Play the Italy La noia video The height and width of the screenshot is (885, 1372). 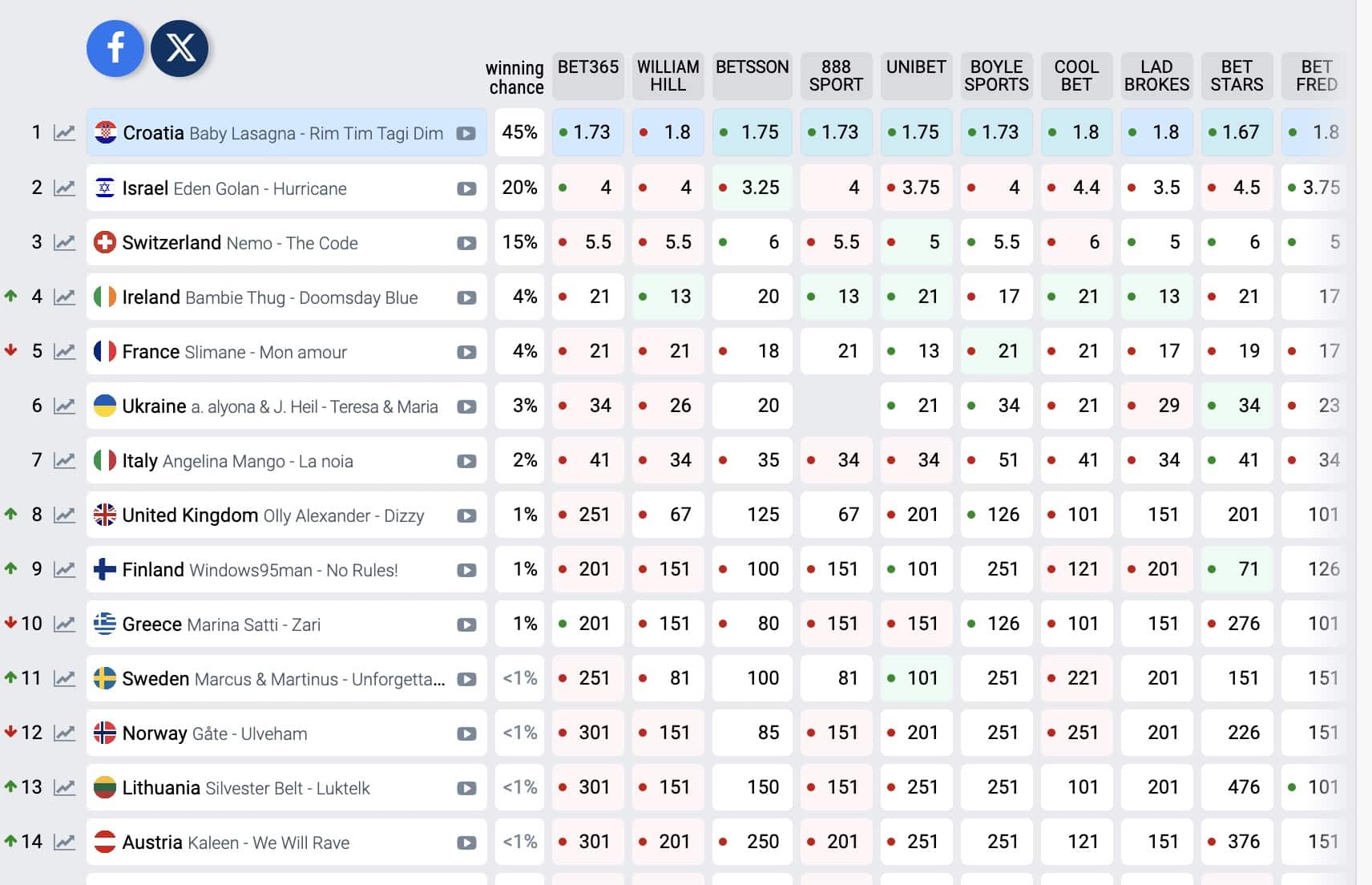(x=466, y=461)
